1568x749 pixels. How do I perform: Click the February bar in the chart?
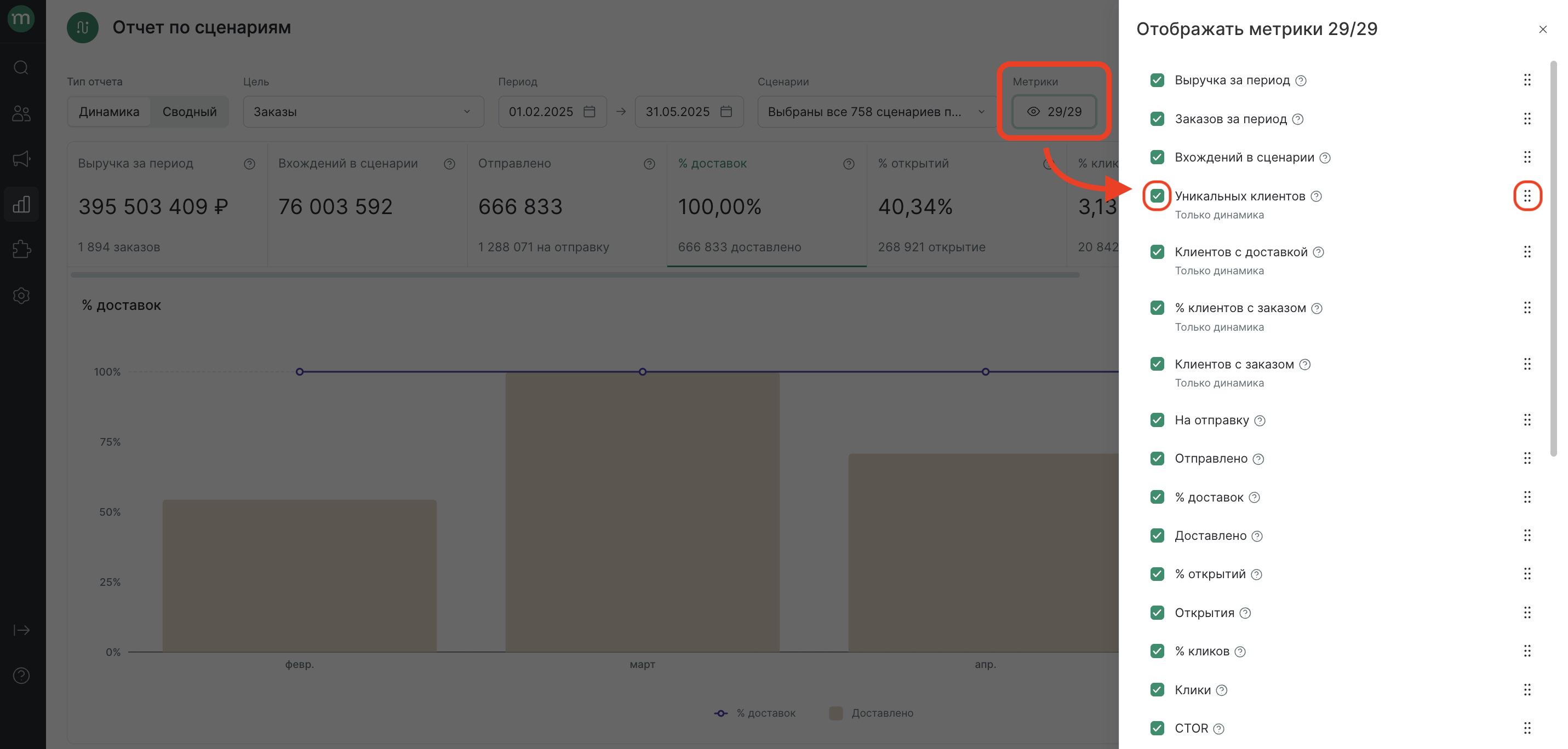300,575
